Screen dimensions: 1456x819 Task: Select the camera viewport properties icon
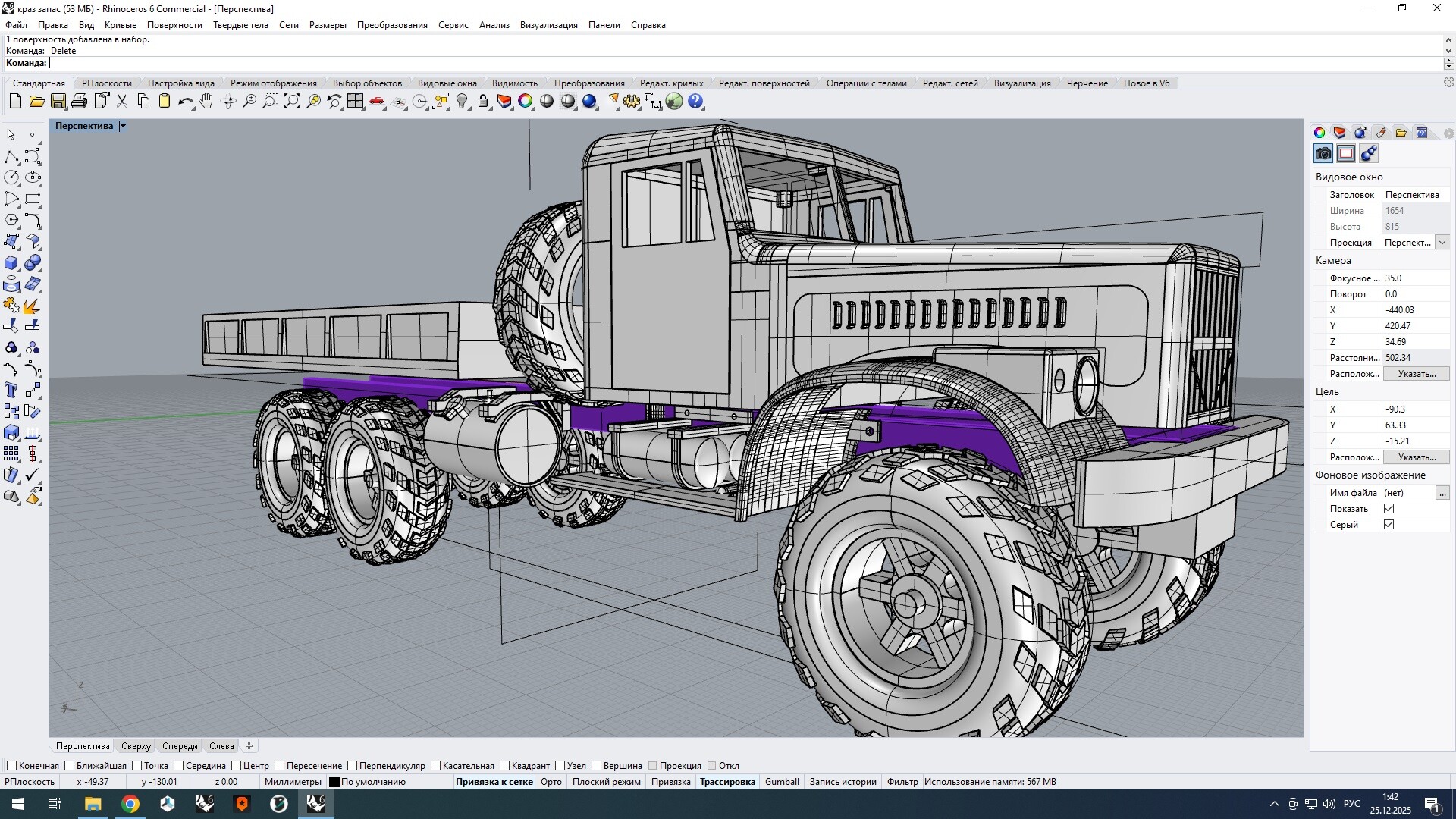pyautogui.click(x=1323, y=153)
